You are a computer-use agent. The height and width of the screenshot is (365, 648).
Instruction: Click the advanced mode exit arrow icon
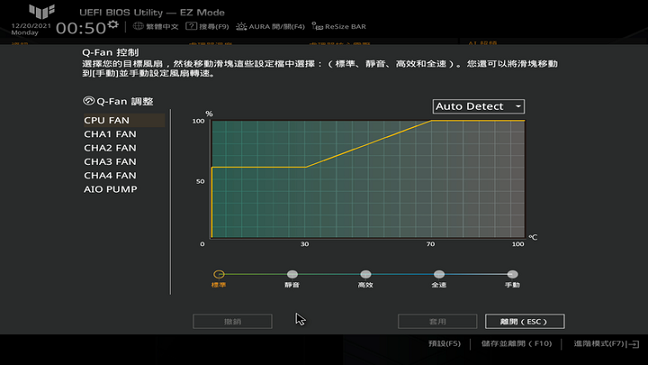pyautogui.click(x=634, y=344)
